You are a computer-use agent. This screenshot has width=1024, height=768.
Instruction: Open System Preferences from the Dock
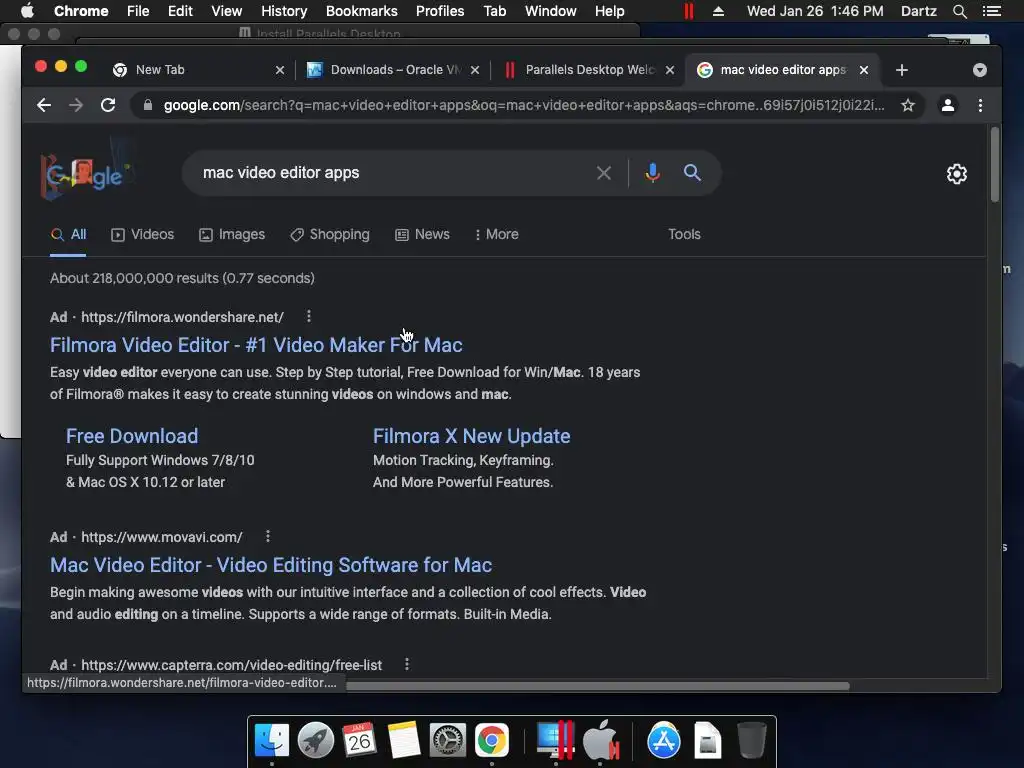(x=447, y=740)
